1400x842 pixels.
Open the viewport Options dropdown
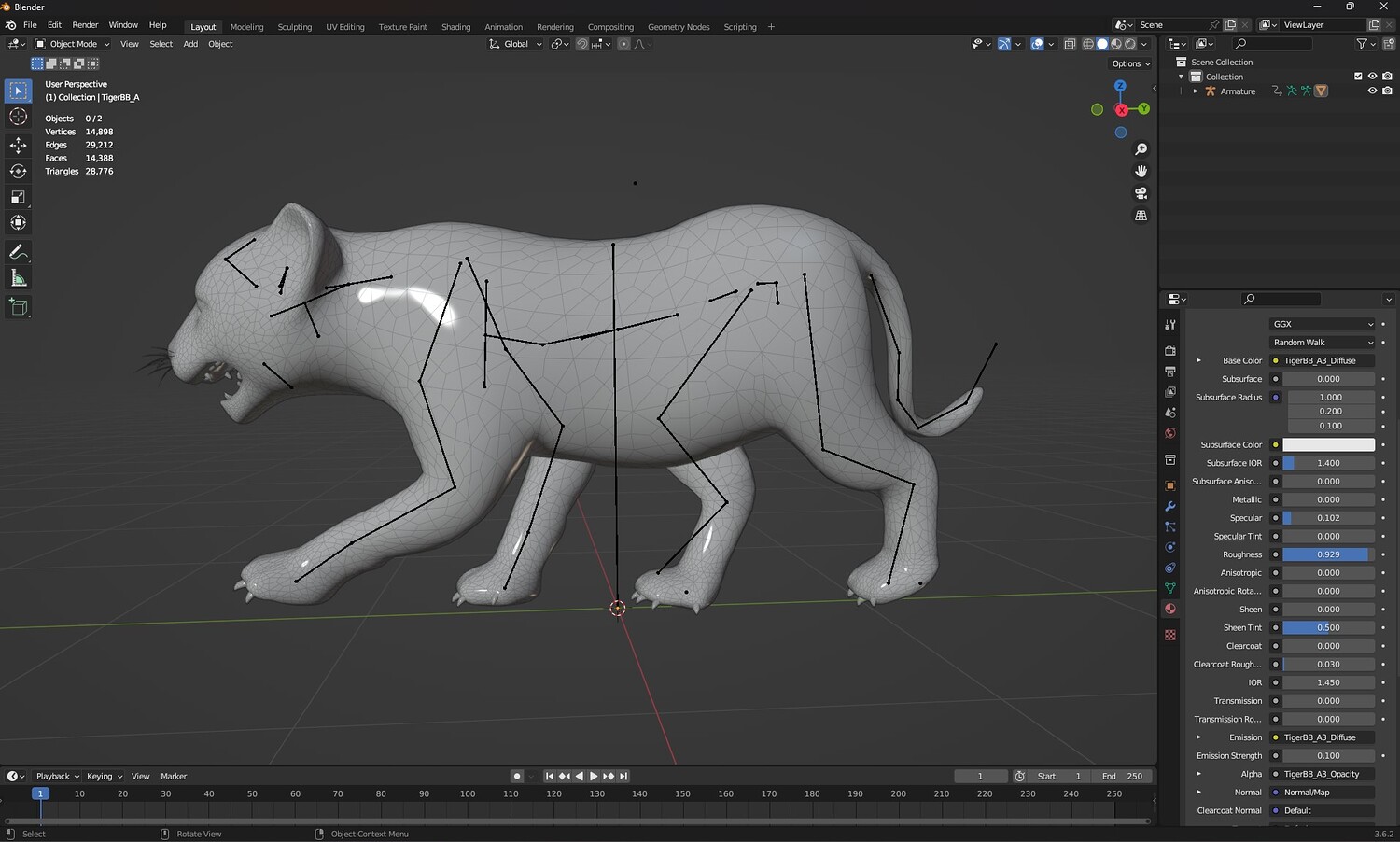1131,63
